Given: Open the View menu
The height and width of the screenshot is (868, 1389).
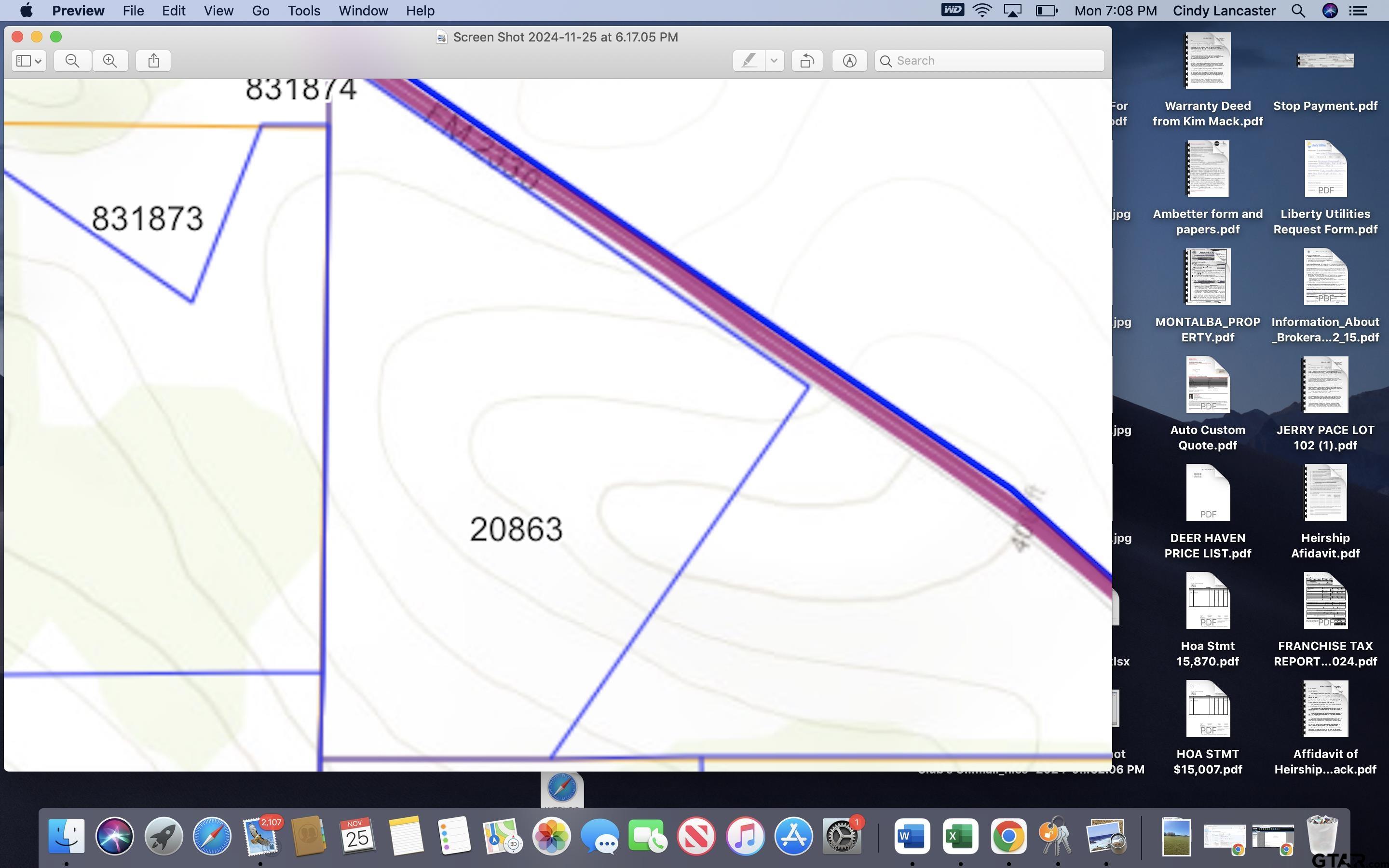Looking at the screenshot, I should point(218,10).
